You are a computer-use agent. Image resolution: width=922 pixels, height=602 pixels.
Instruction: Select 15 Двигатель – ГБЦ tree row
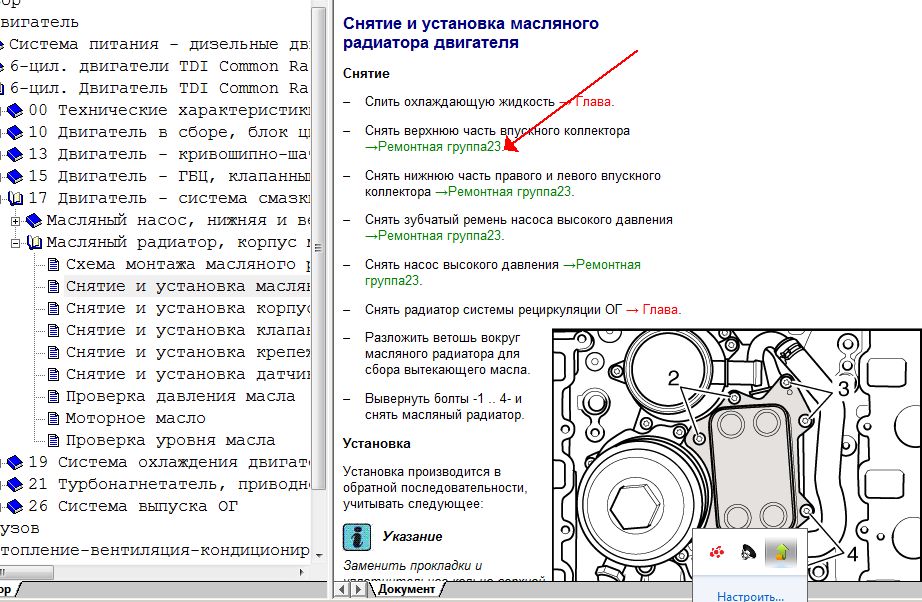coord(169,176)
